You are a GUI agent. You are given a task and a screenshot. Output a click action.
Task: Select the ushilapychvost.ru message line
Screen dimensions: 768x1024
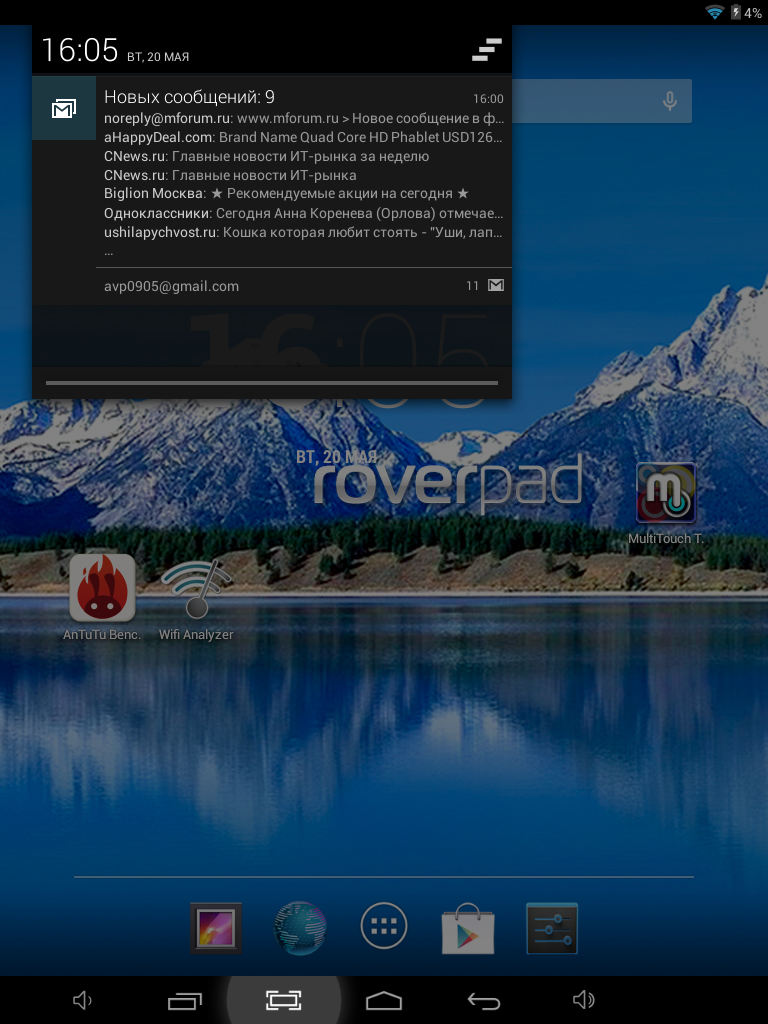(304, 232)
